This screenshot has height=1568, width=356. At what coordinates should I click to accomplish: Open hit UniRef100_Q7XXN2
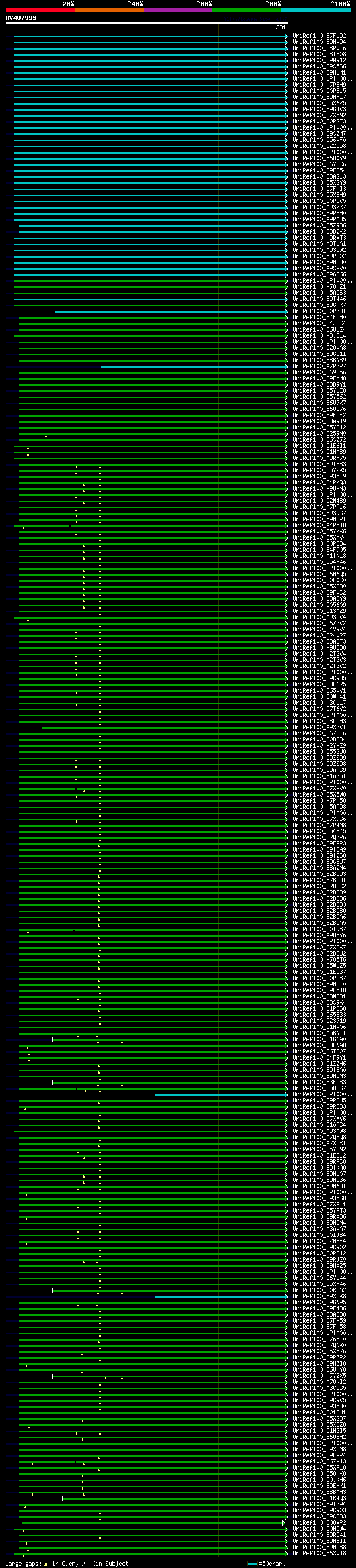click(x=319, y=115)
